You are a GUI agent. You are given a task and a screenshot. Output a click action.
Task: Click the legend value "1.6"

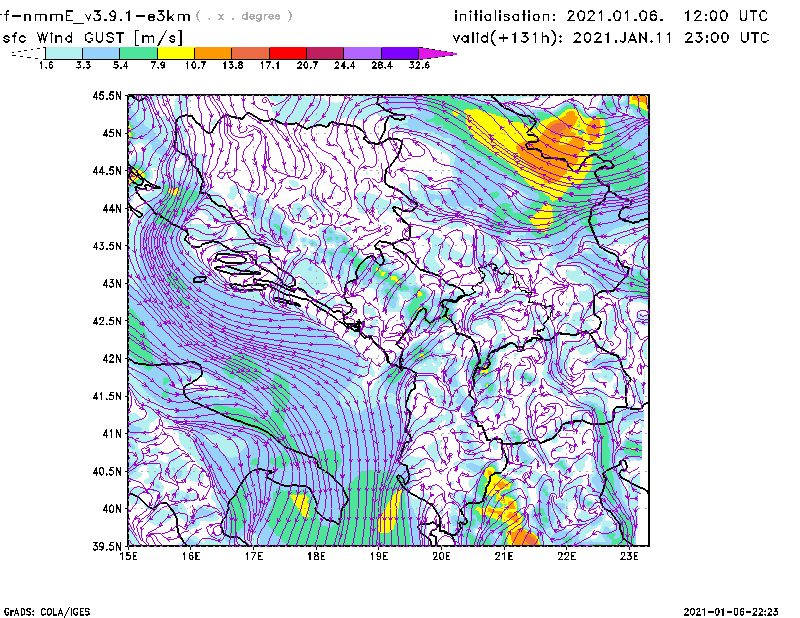46,65
